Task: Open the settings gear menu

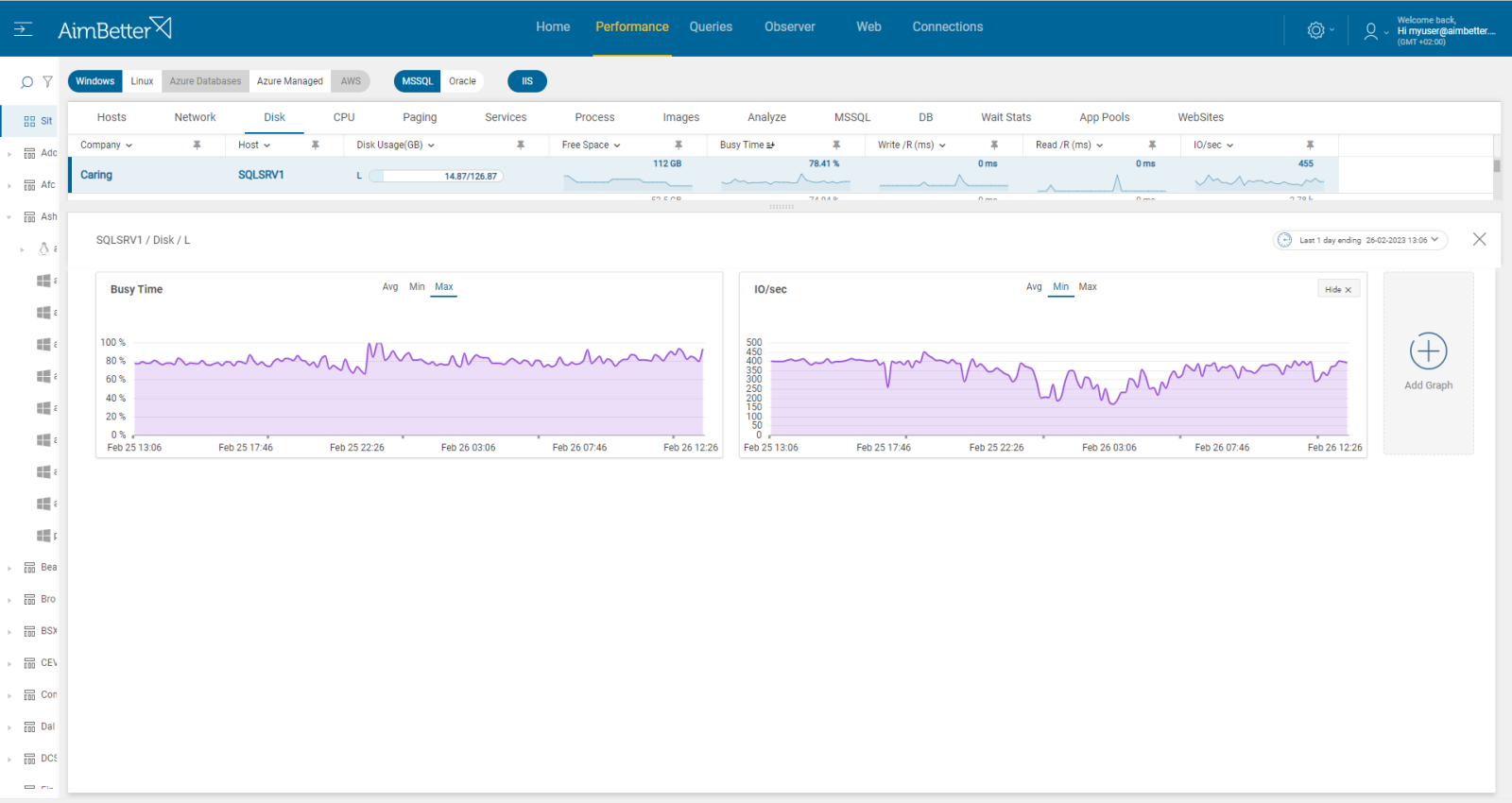Action: (1315, 30)
